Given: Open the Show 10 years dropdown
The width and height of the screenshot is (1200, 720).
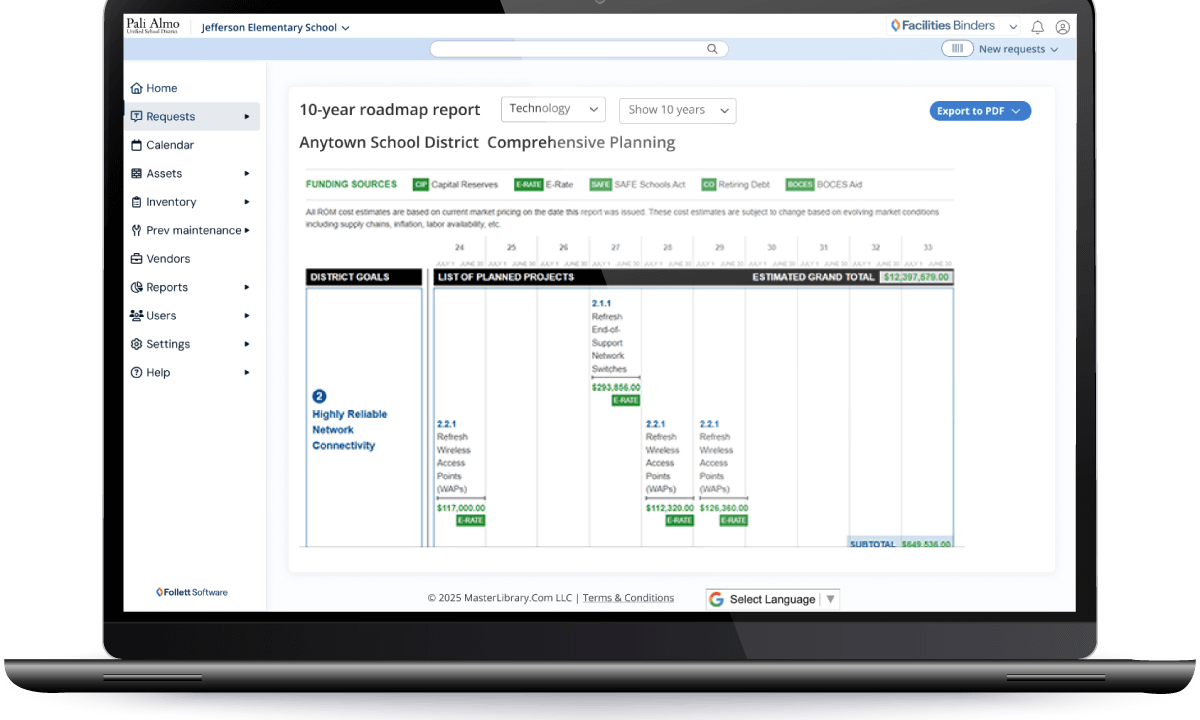Looking at the screenshot, I should (x=677, y=110).
